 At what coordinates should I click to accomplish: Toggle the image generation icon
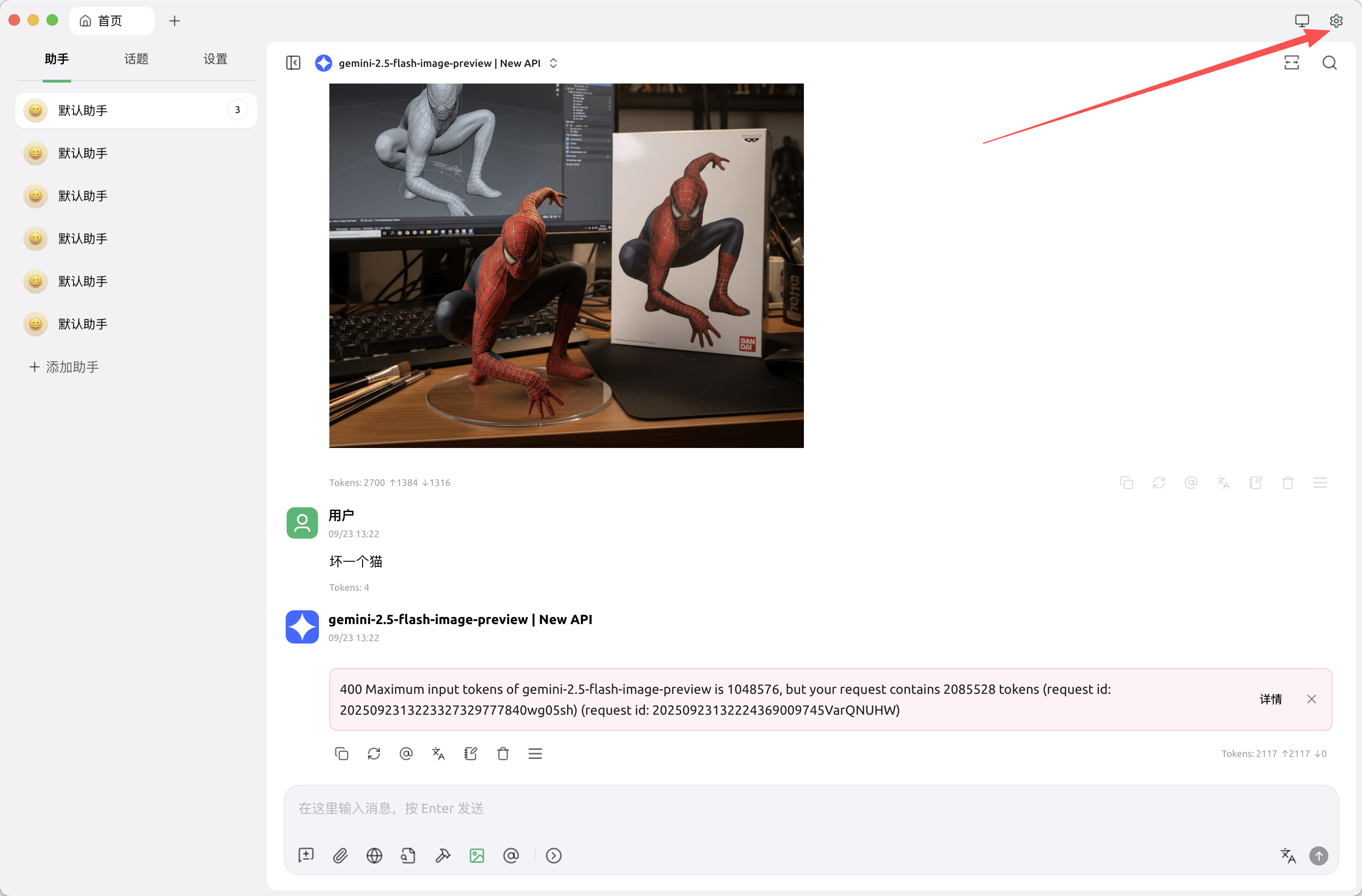pos(476,855)
